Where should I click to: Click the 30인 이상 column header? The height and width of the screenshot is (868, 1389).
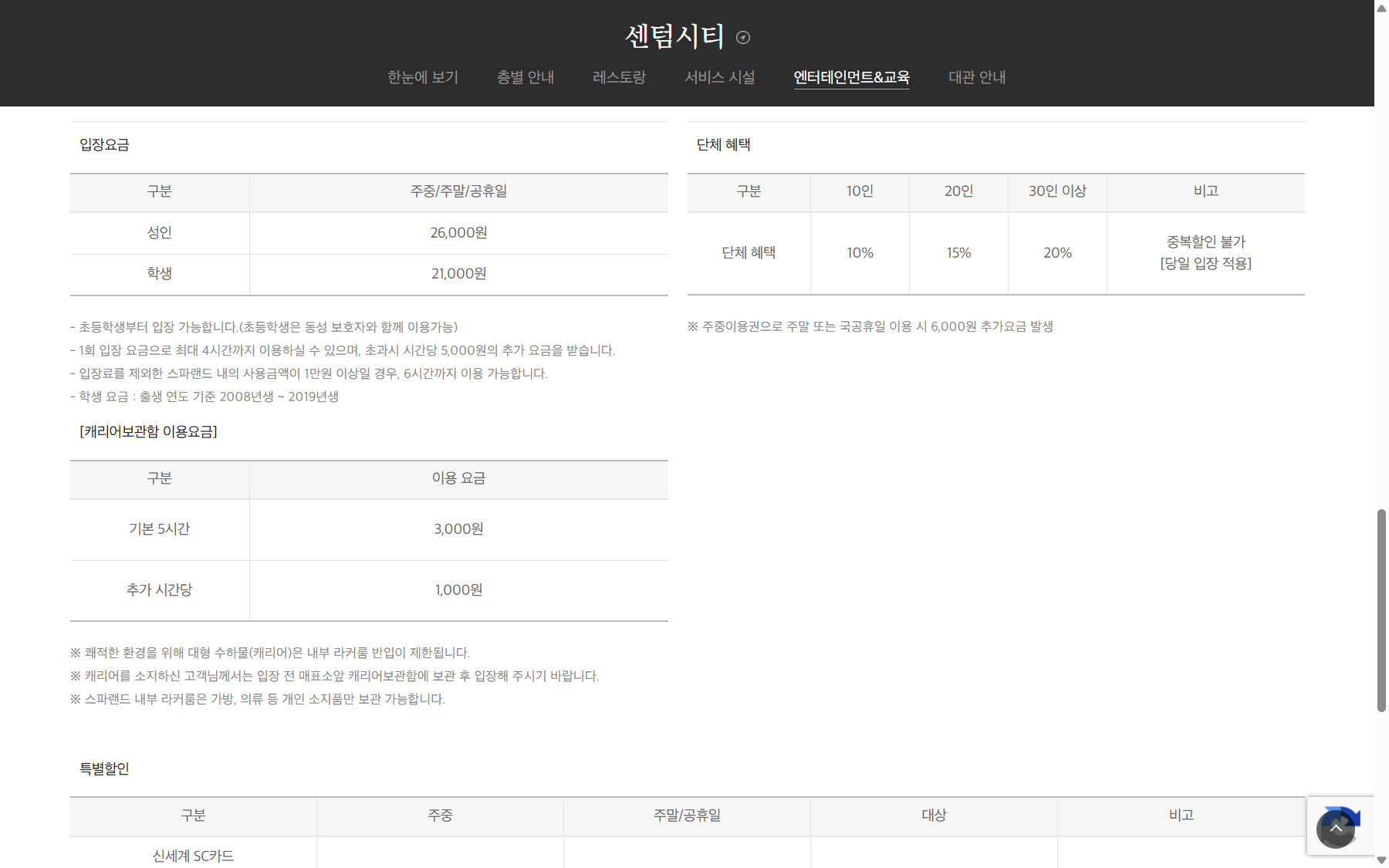pos(1057,191)
